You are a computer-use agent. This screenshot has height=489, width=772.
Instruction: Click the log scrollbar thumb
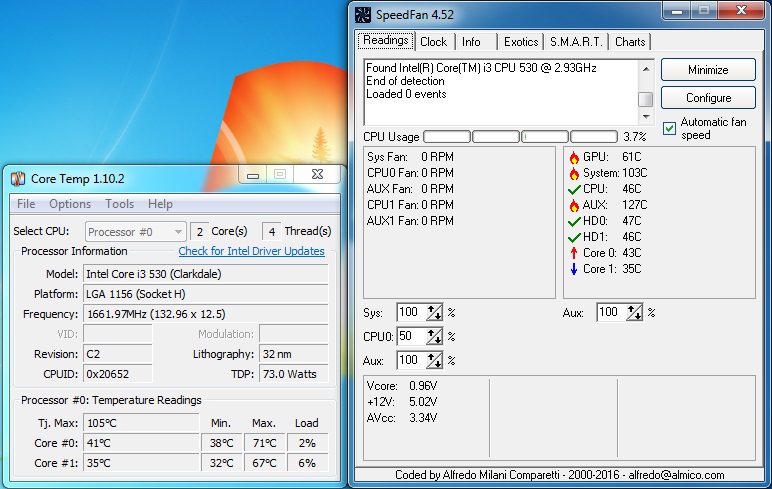click(x=645, y=99)
